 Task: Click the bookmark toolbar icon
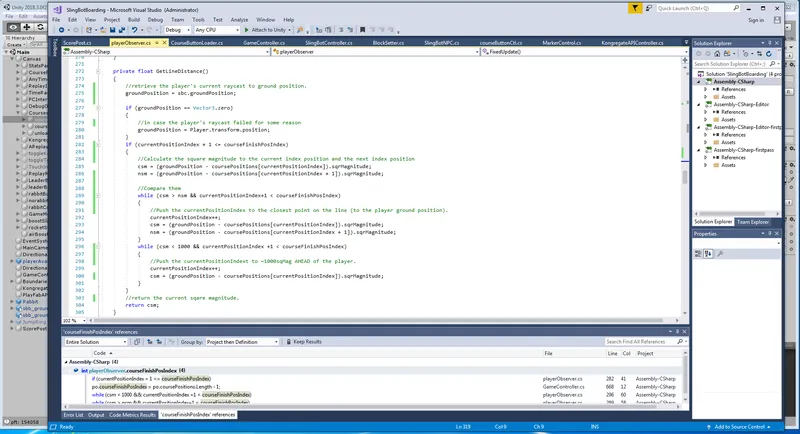point(362,30)
